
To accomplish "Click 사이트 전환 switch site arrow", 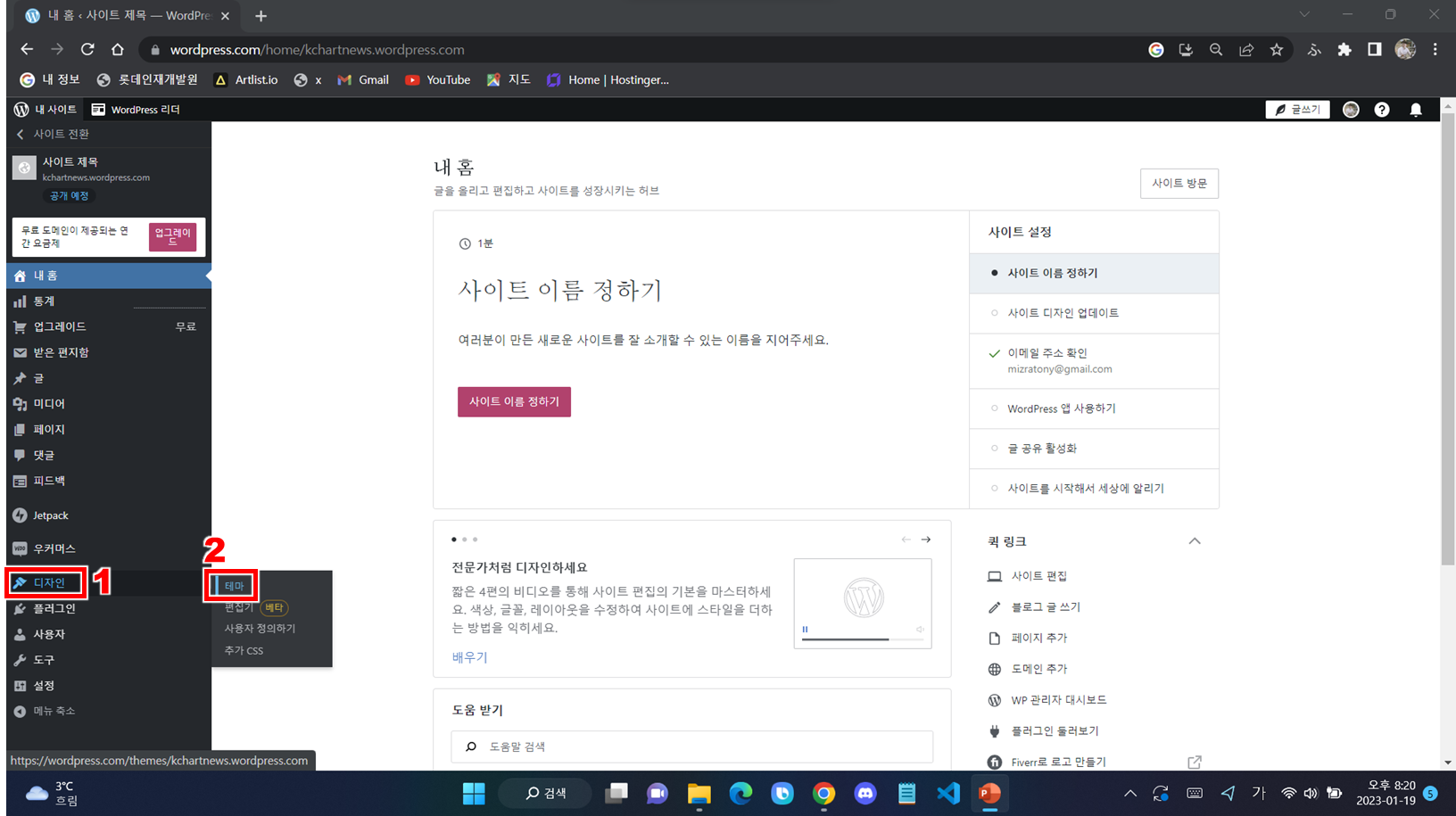I will coord(21,134).
